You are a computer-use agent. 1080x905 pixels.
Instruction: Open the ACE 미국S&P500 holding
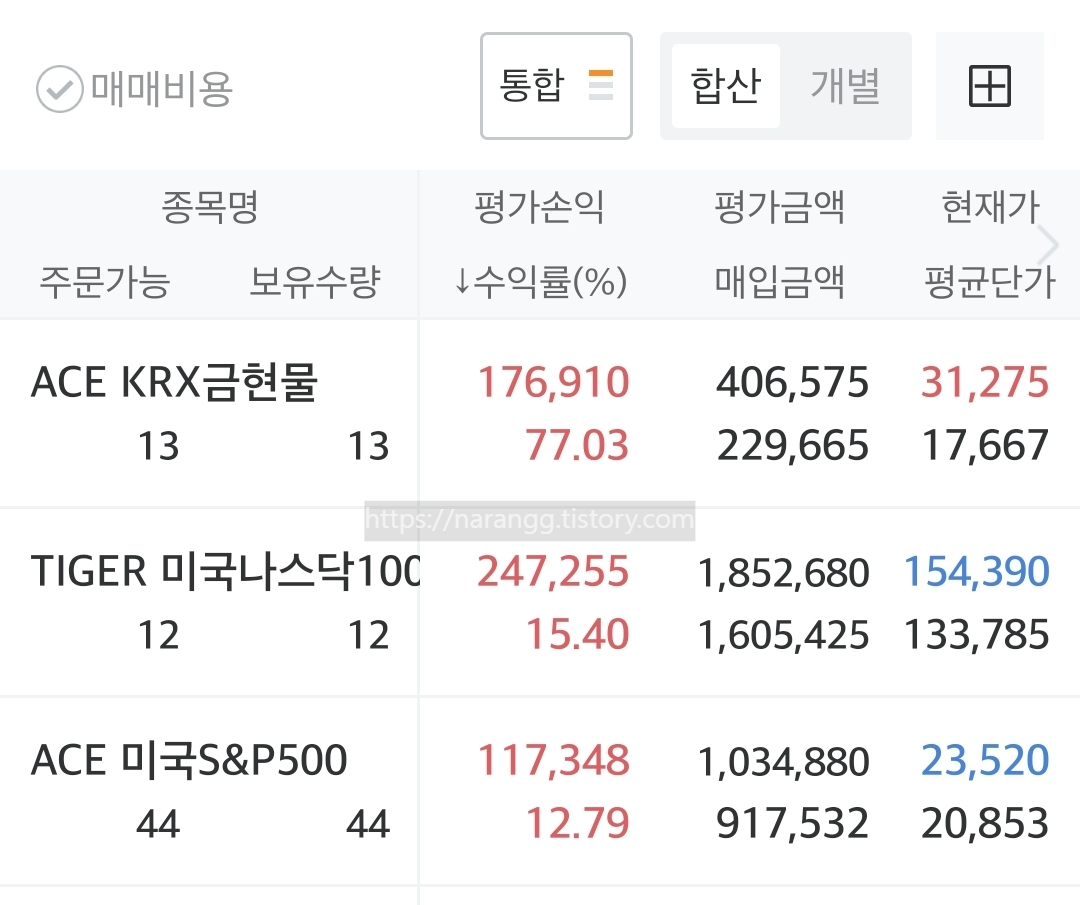point(189,760)
